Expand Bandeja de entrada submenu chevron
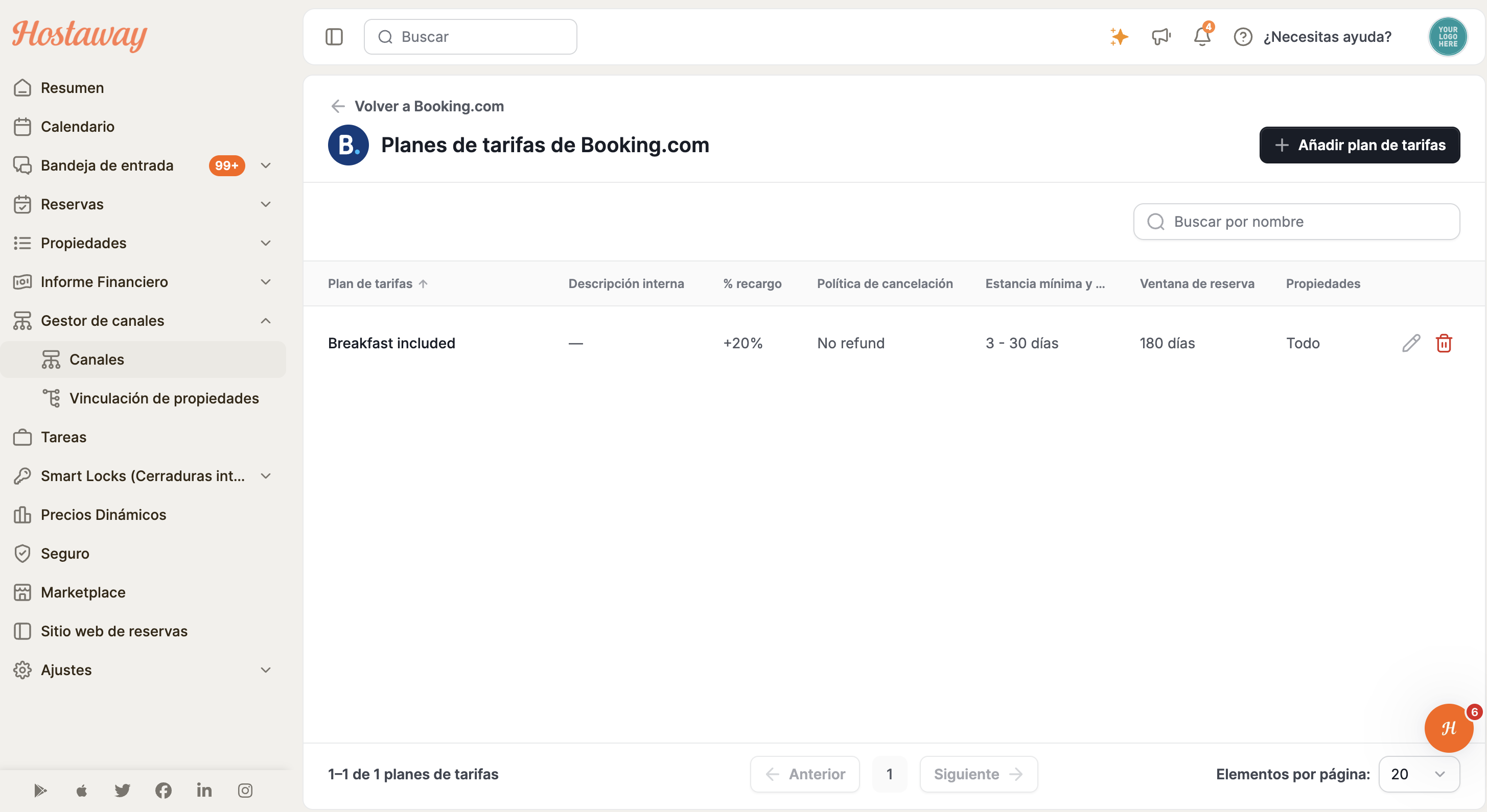Screen dimensions: 1487x812 [266, 165]
